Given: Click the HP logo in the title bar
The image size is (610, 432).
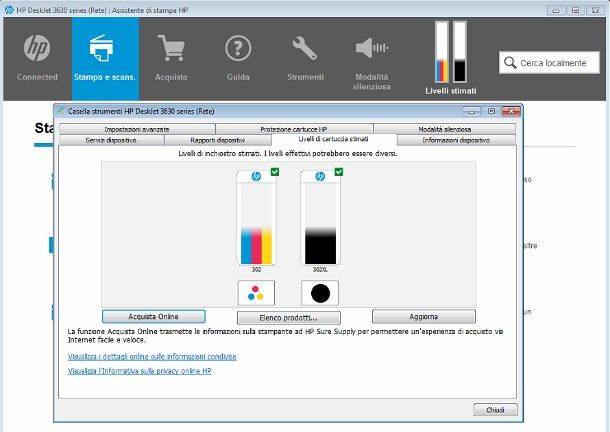Looking at the screenshot, I should point(9,10).
